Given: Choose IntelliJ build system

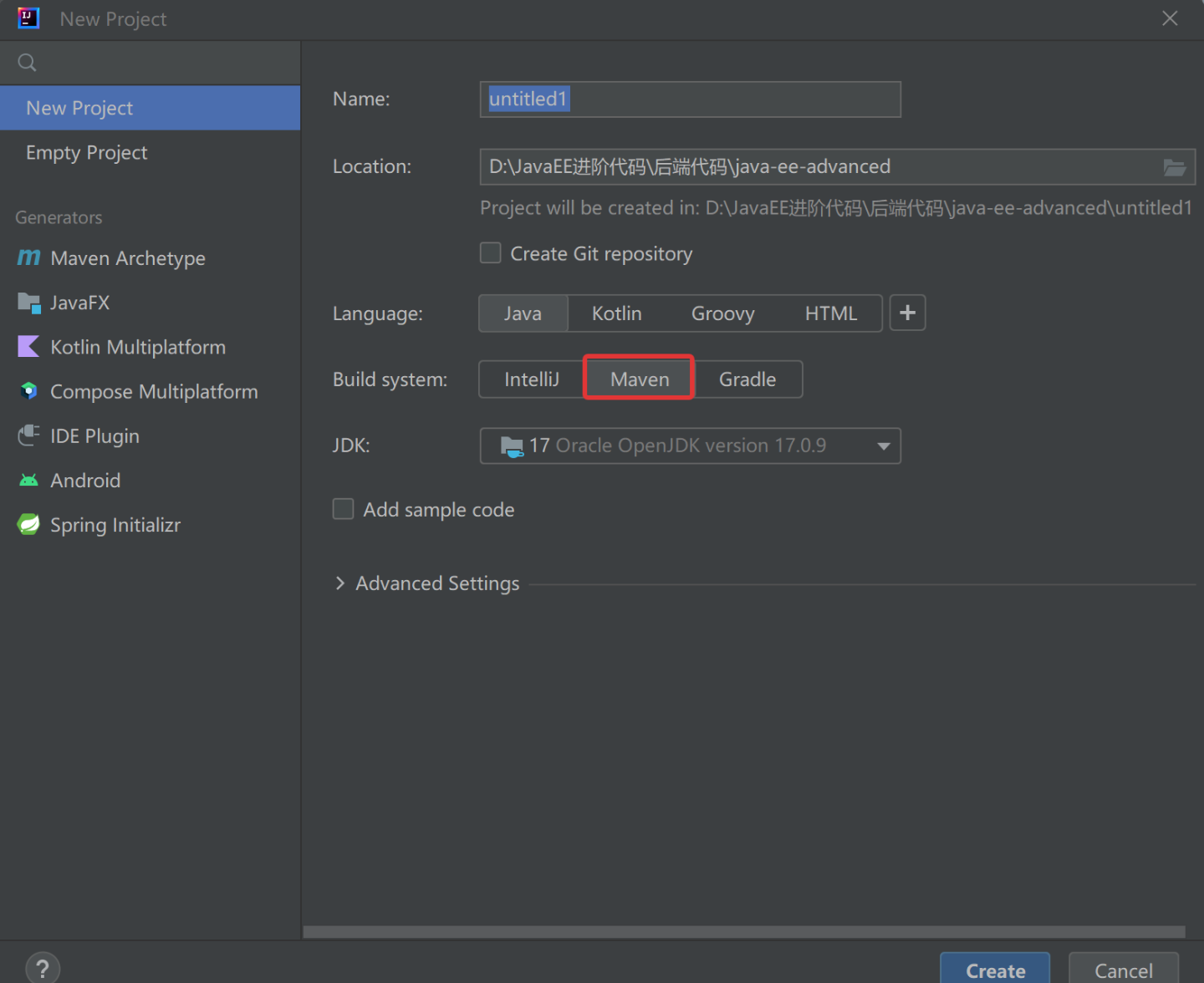Looking at the screenshot, I should 532,379.
